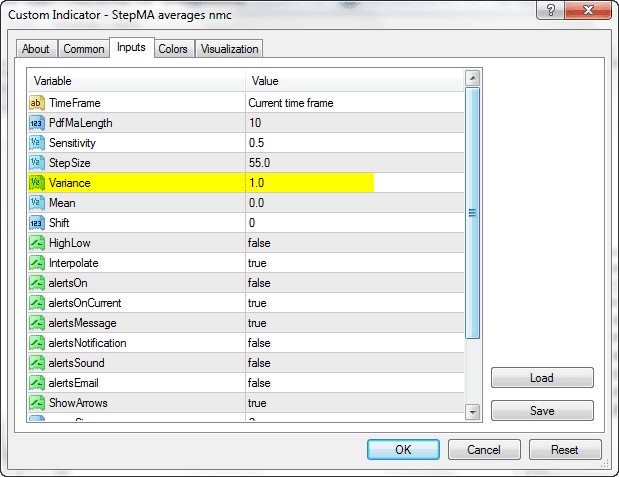Select the Inputs tab
The width and height of the screenshot is (619, 477).
click(131, 47)
